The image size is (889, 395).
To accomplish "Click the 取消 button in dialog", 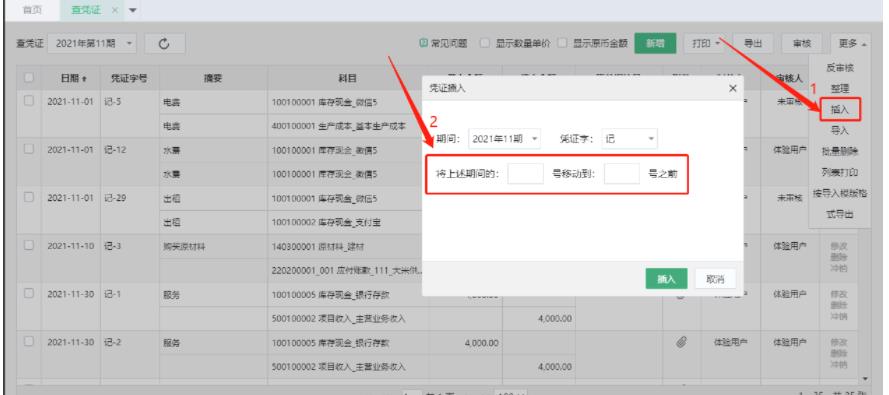I will pos(715,279).
